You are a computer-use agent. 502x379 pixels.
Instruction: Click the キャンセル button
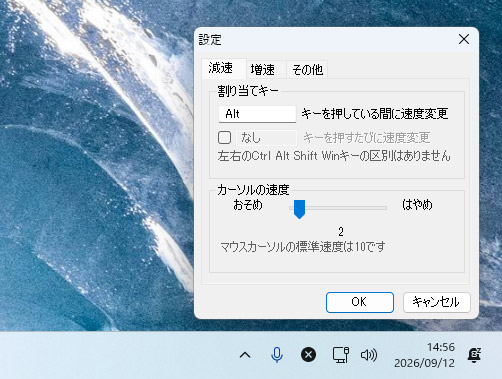(x=436, y=302)
